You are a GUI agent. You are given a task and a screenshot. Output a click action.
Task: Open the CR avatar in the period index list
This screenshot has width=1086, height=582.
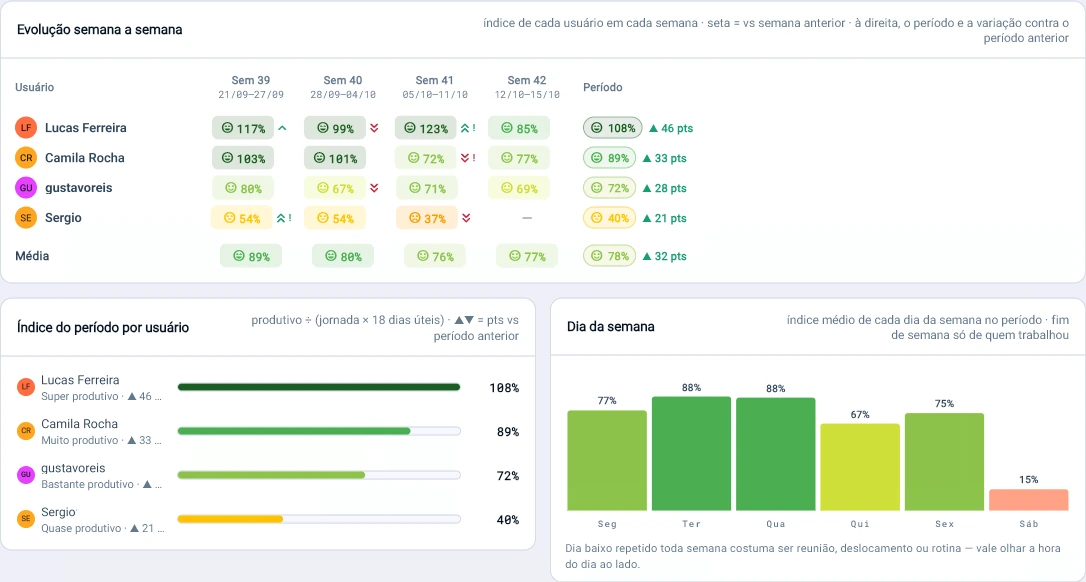click(26, 431)
